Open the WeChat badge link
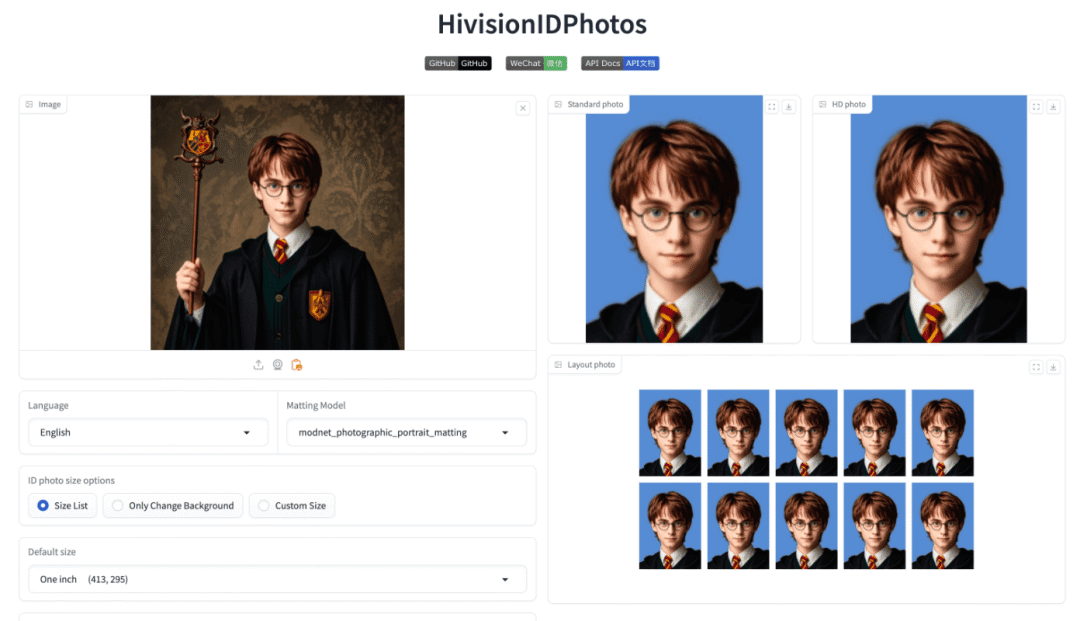This screenshot has height=621, width=1080. click(x=536, y=63)
